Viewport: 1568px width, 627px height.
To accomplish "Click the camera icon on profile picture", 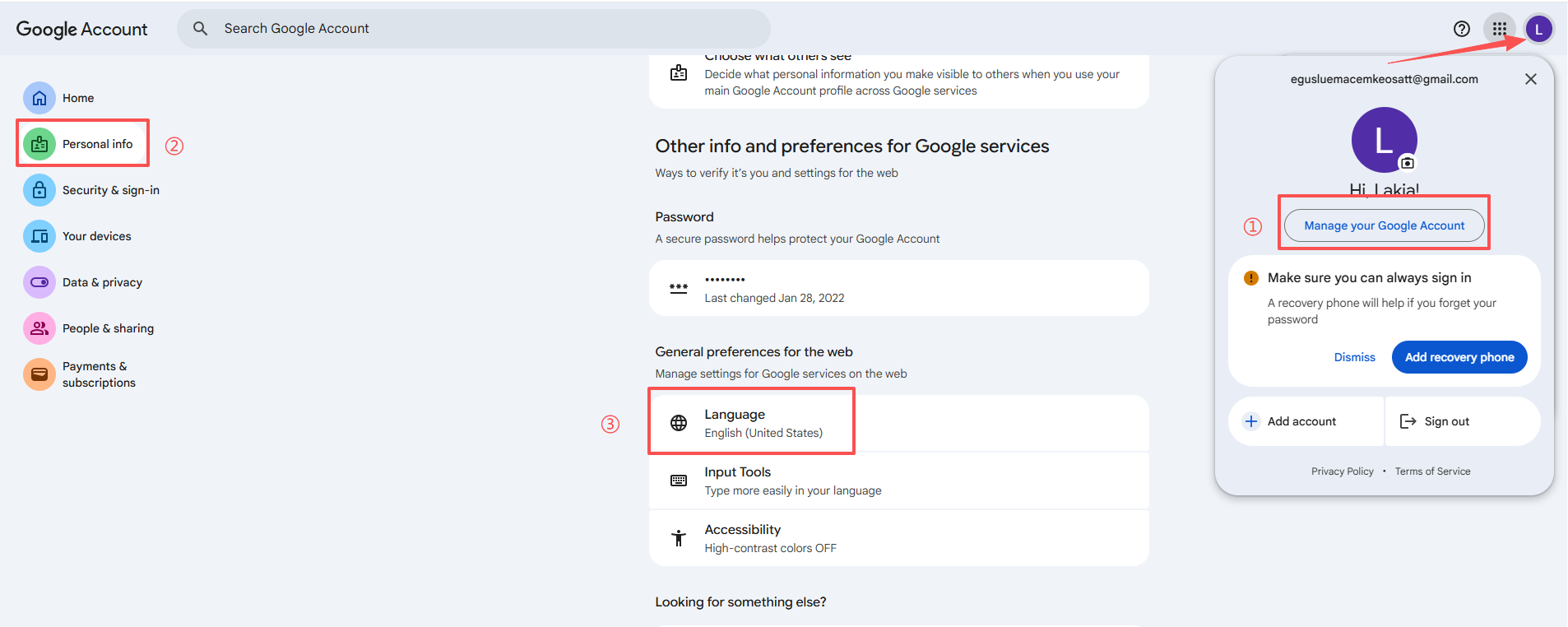I will [x=1408, y=163].
